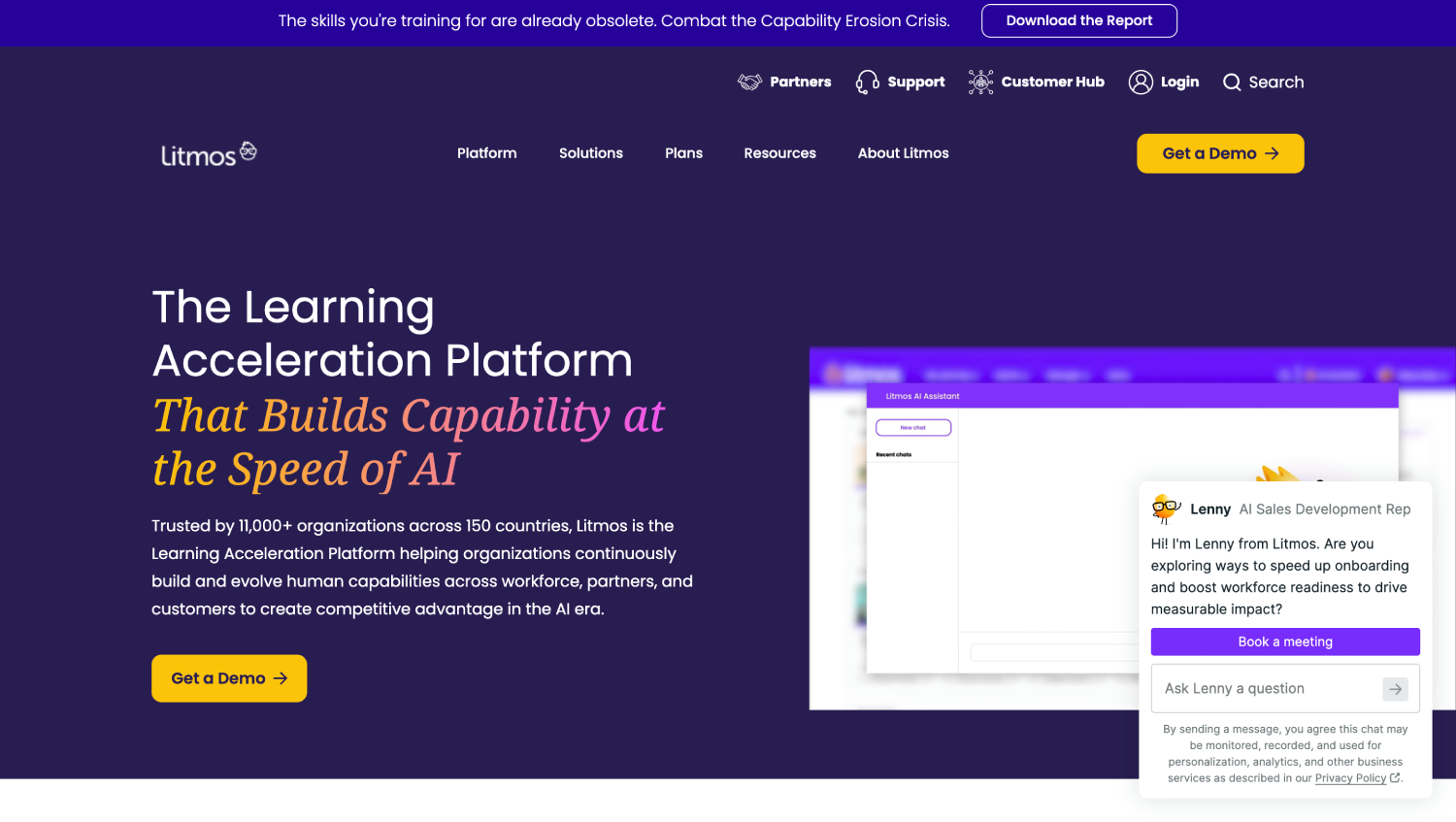Open the About Litmos menu
1456x822 pixels.
tap(904, 153)
